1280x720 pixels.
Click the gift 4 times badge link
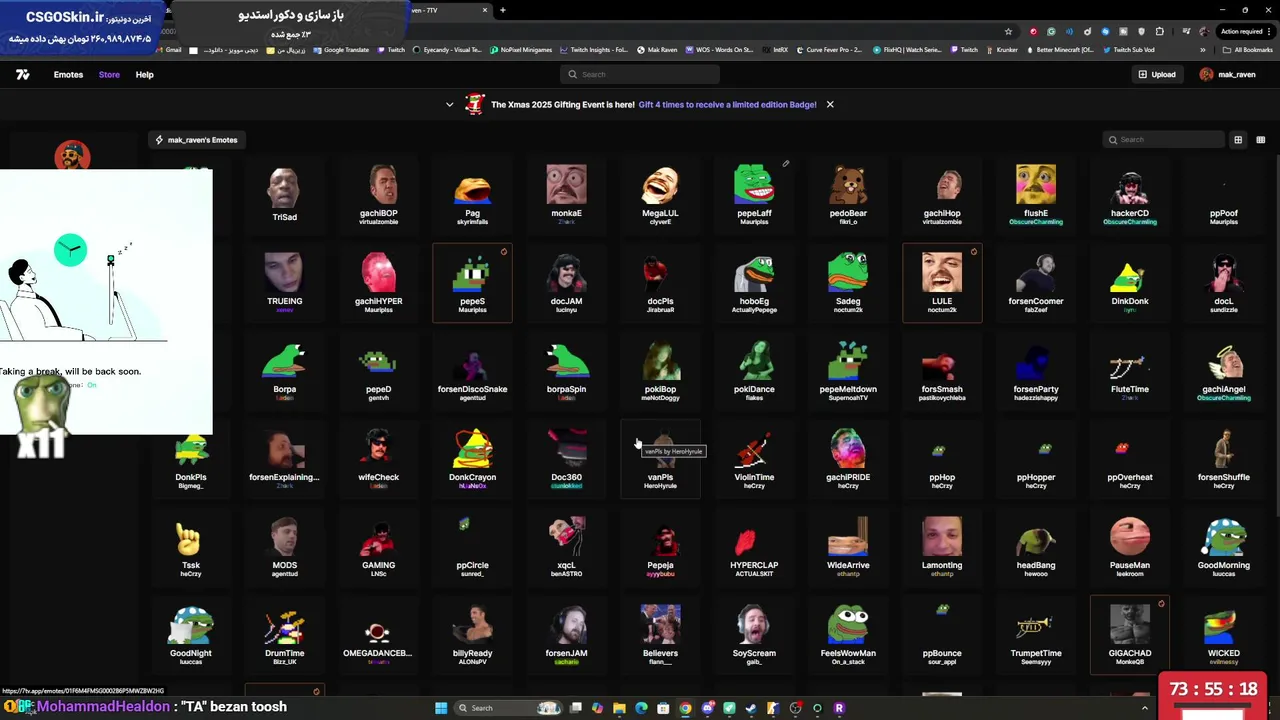point(727,104)
